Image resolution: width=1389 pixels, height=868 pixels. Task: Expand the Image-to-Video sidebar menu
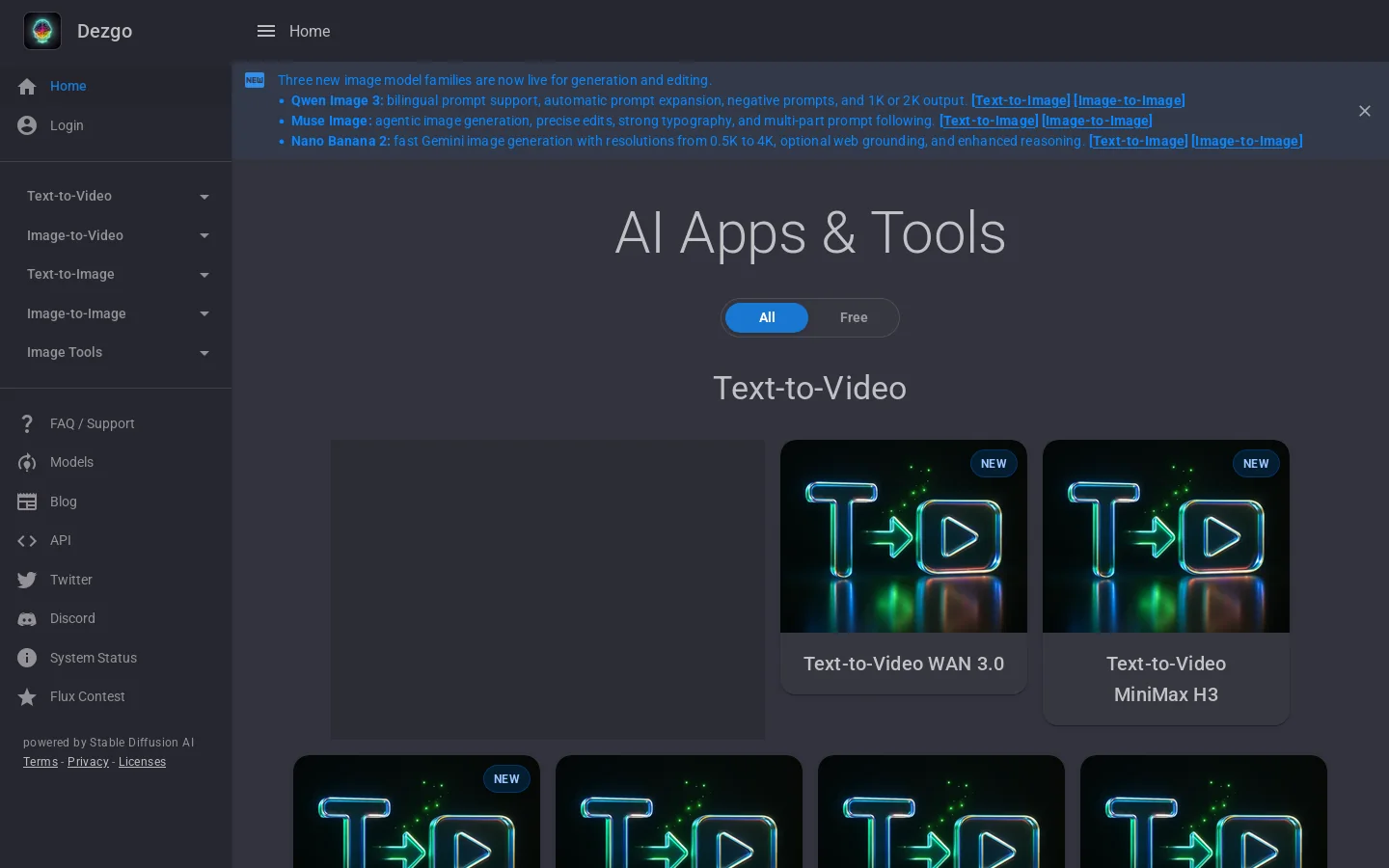click(x=116, y=235)
